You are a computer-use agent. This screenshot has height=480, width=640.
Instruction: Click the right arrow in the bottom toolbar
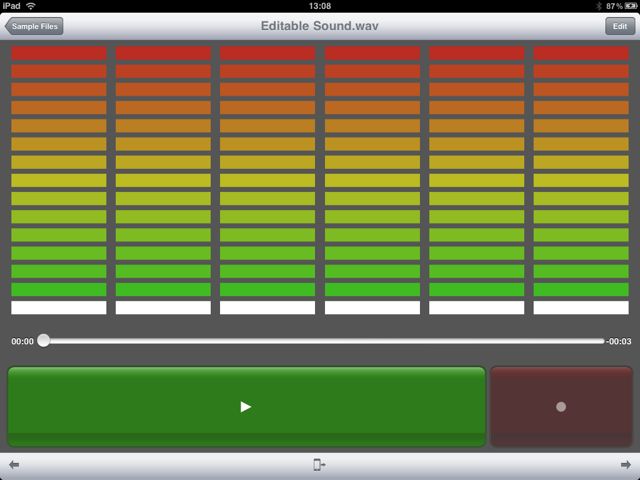625,464
